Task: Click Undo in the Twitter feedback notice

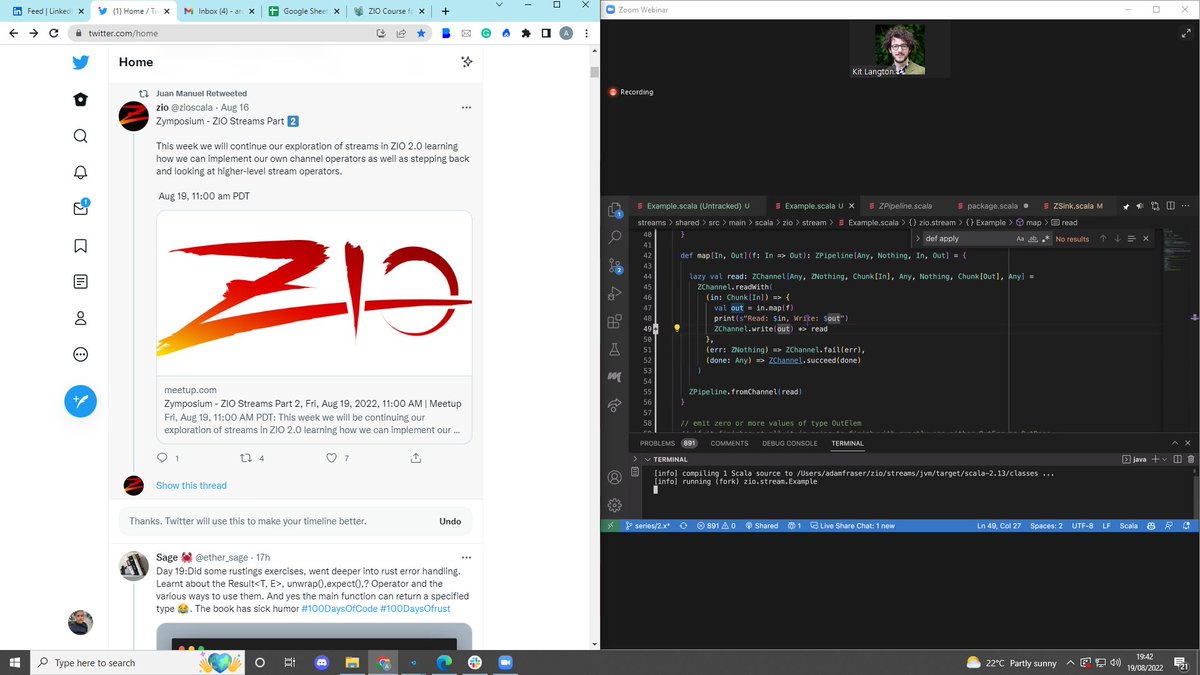Action: (x=450, y=521)
